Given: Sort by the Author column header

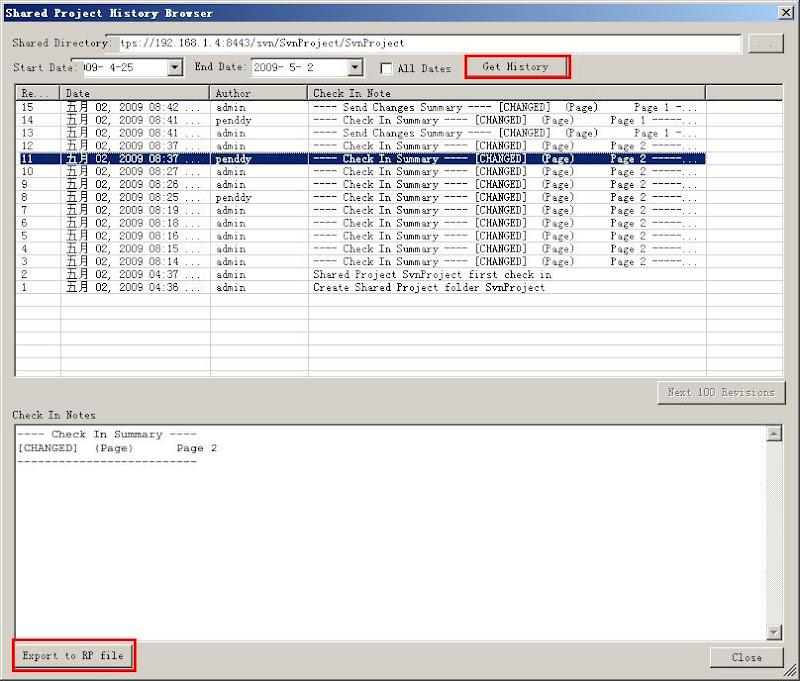Looking at the screenshot, I should (258, 93).
